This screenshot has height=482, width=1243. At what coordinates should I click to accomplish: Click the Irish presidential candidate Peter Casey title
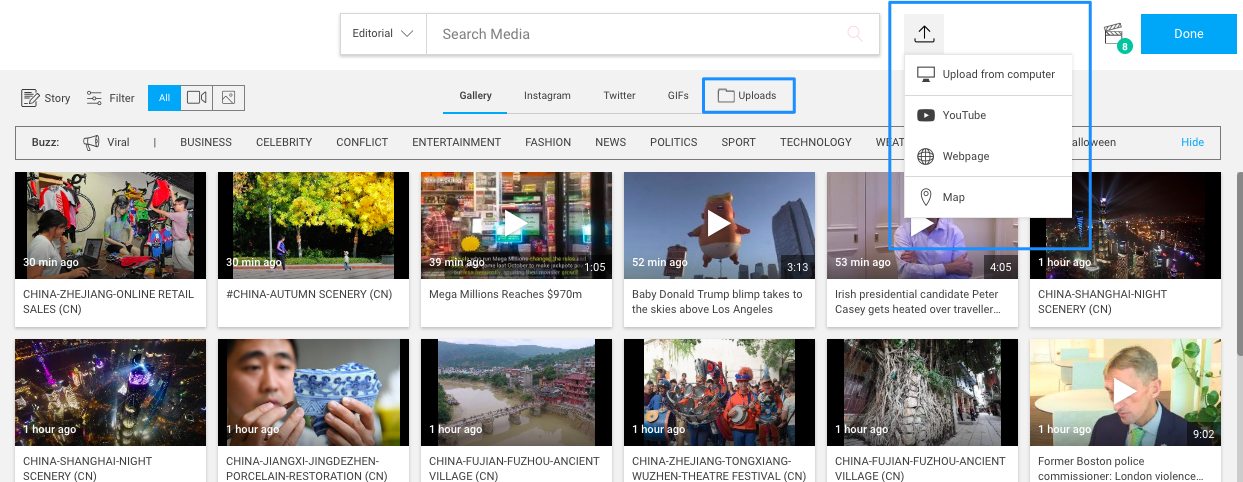[x=919, y=302]
